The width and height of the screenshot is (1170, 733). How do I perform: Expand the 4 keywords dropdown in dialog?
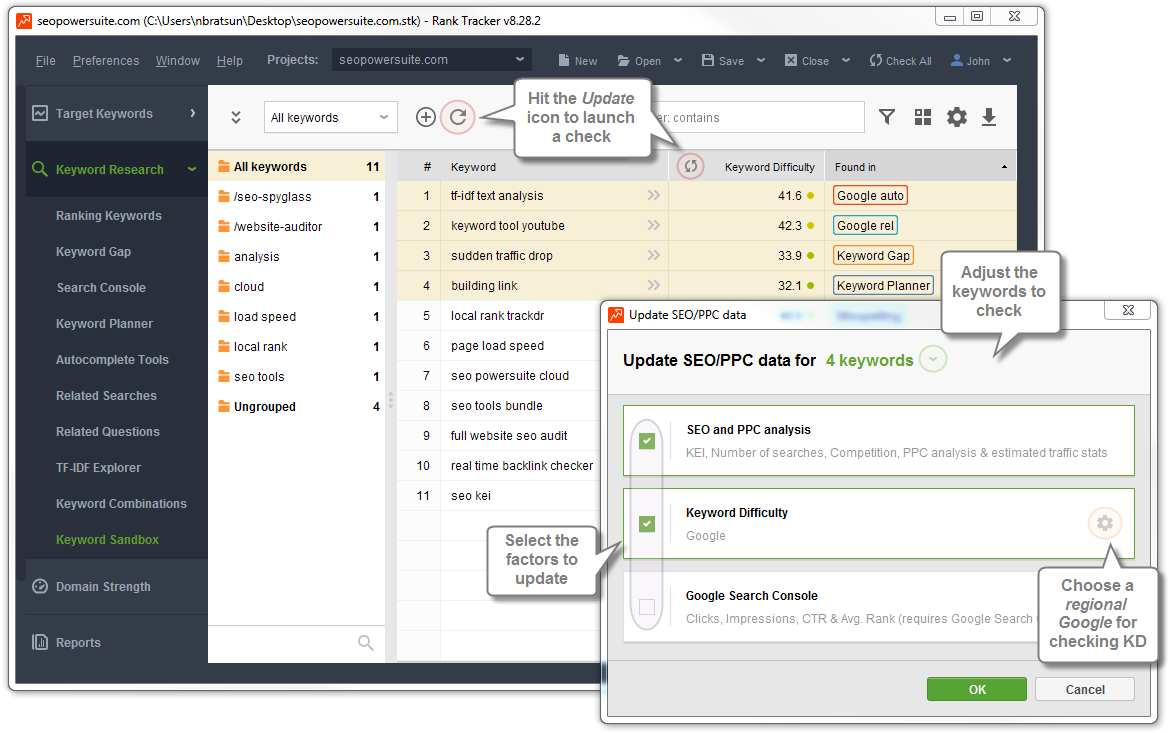click(933, 360)
